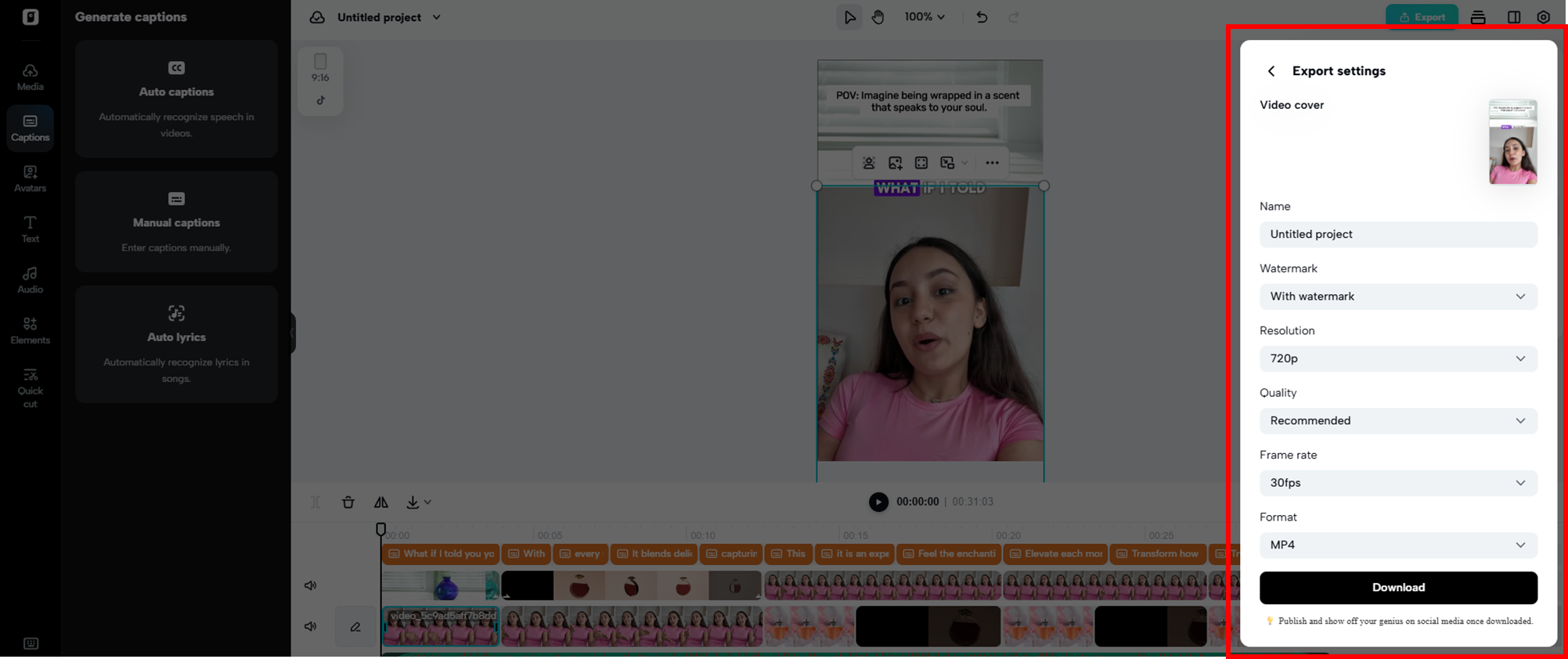
Task: Select the 'Feel the enchanti' caption clip
Action: pyautogui.click(x=948, y=553)
